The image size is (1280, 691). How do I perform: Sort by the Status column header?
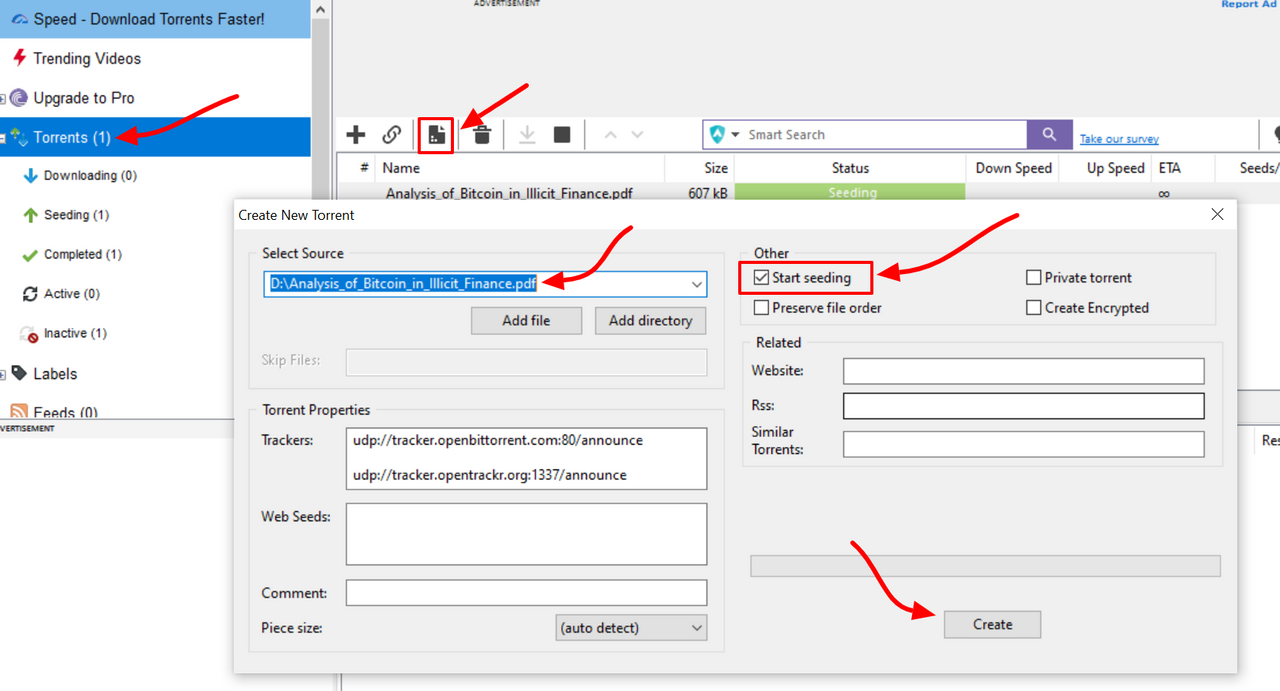(850, 168)
